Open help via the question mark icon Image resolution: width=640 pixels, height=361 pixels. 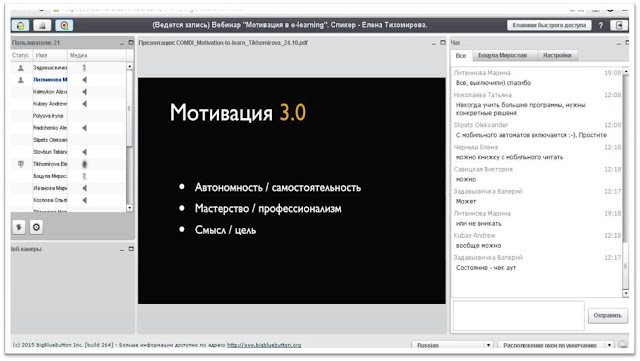click(600, 25)
